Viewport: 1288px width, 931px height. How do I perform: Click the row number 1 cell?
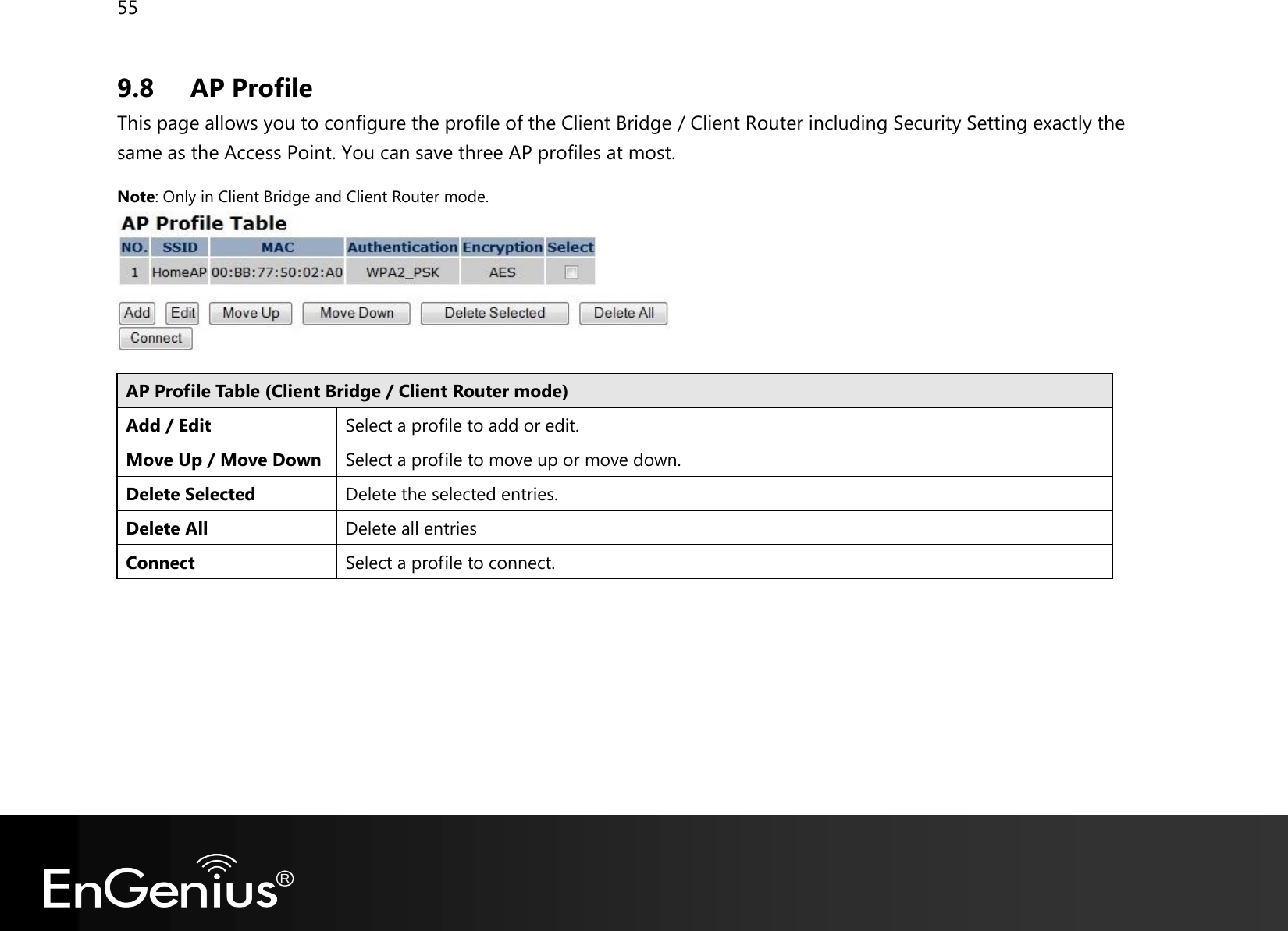click(x=134, y=272)
